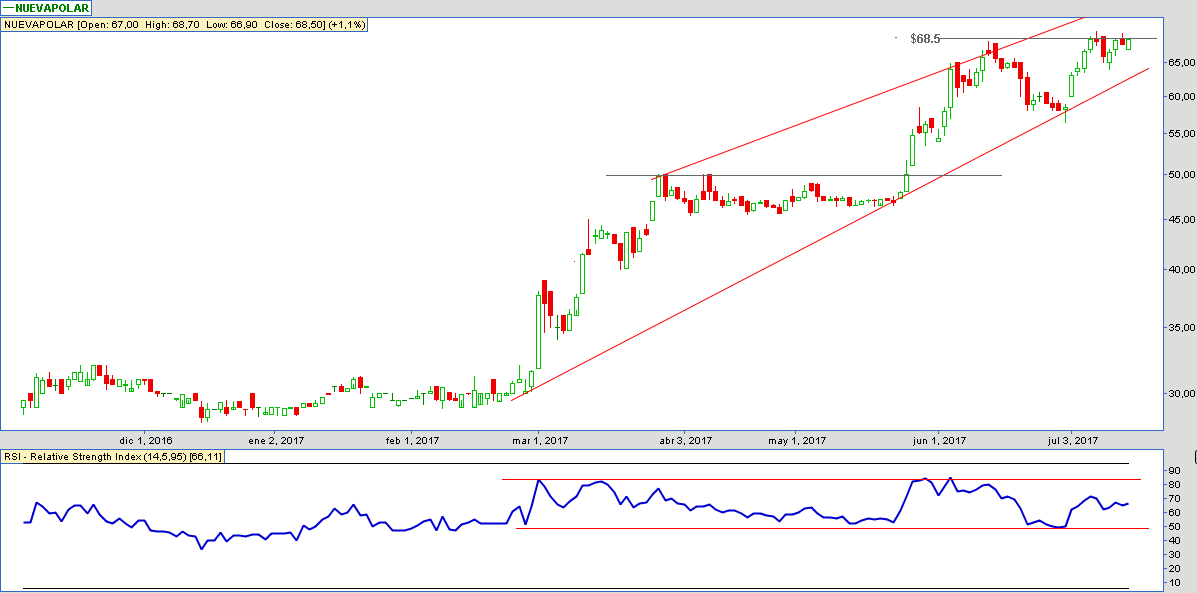Click the RSI - Relative Strength Index indicator label
1197x593 pixels.
click(x=115, y=456)
